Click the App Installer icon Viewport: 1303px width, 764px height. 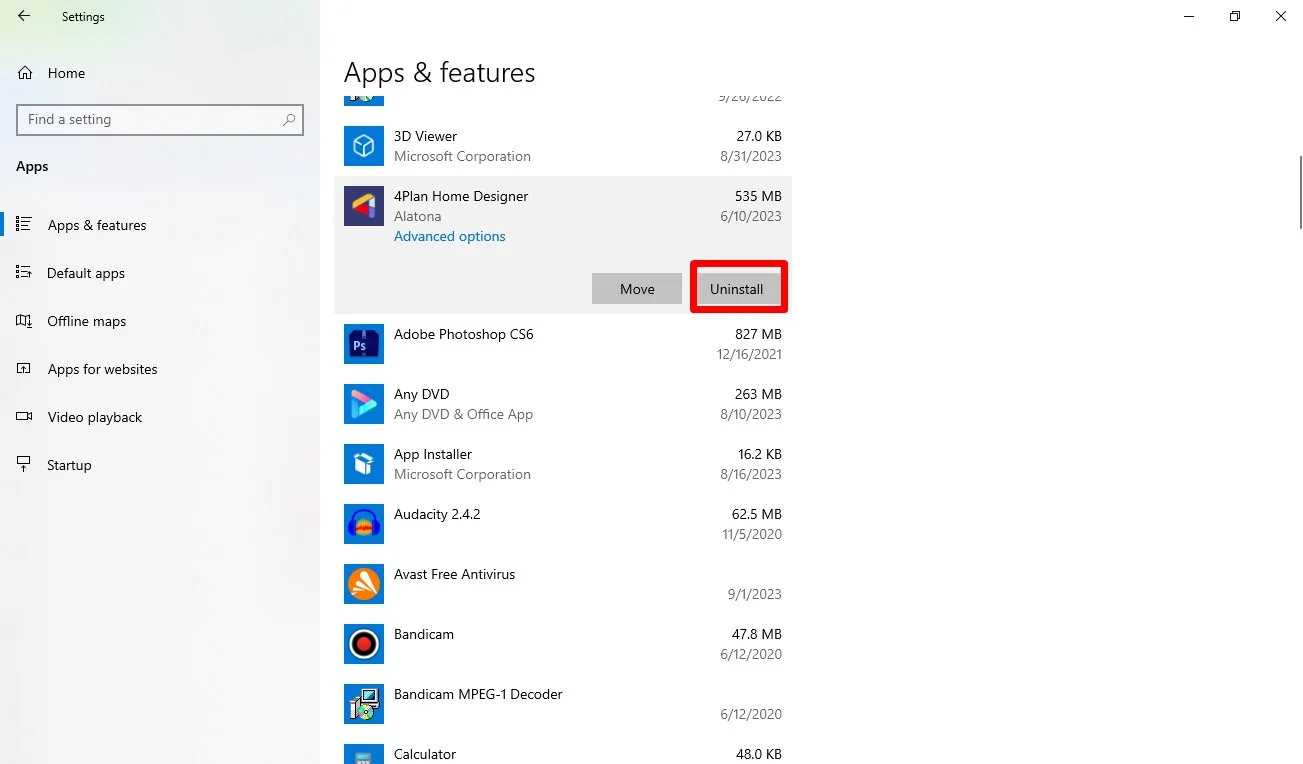[363, 464]
